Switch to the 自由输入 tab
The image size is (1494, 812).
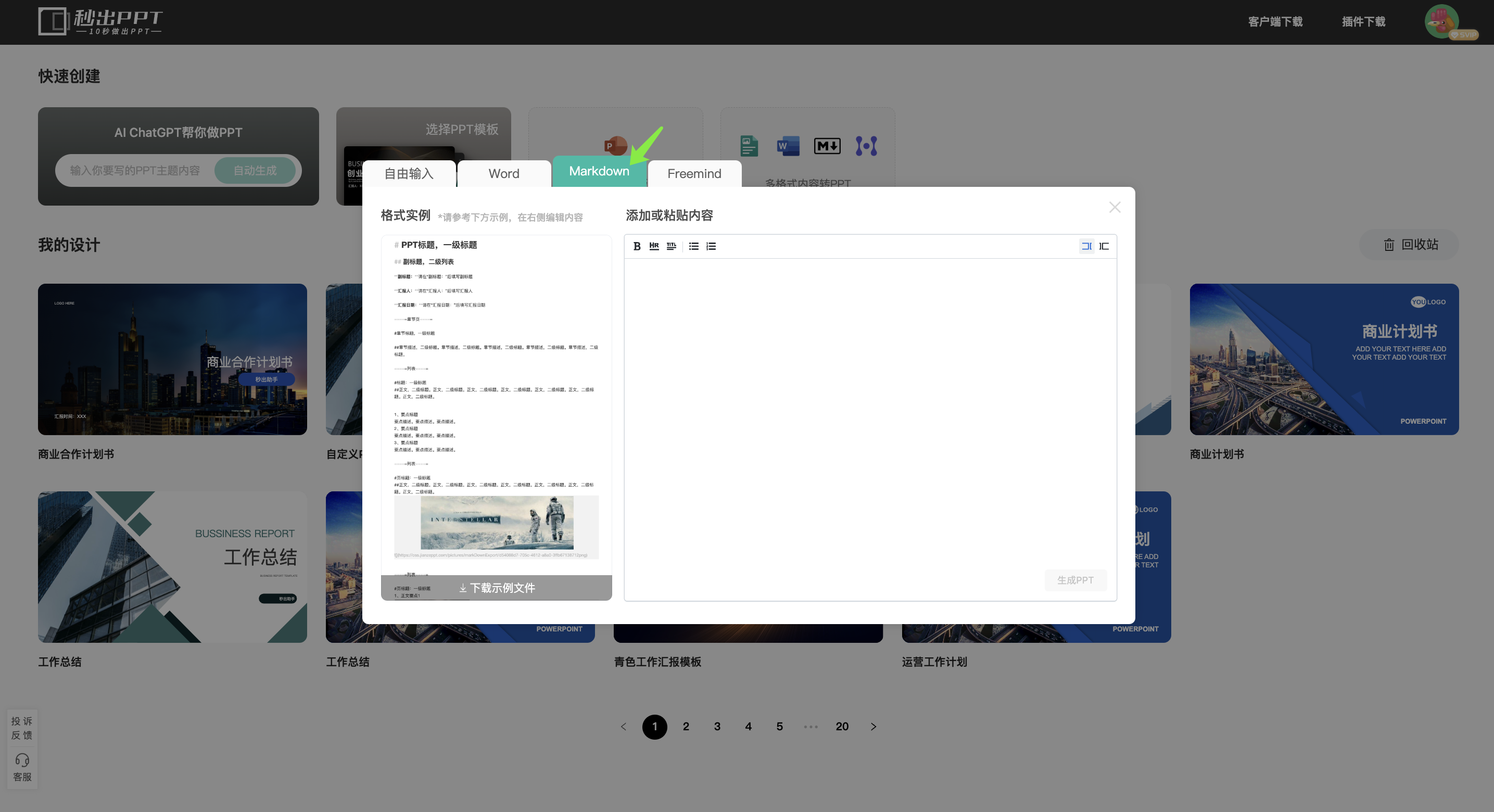[409, 173]
